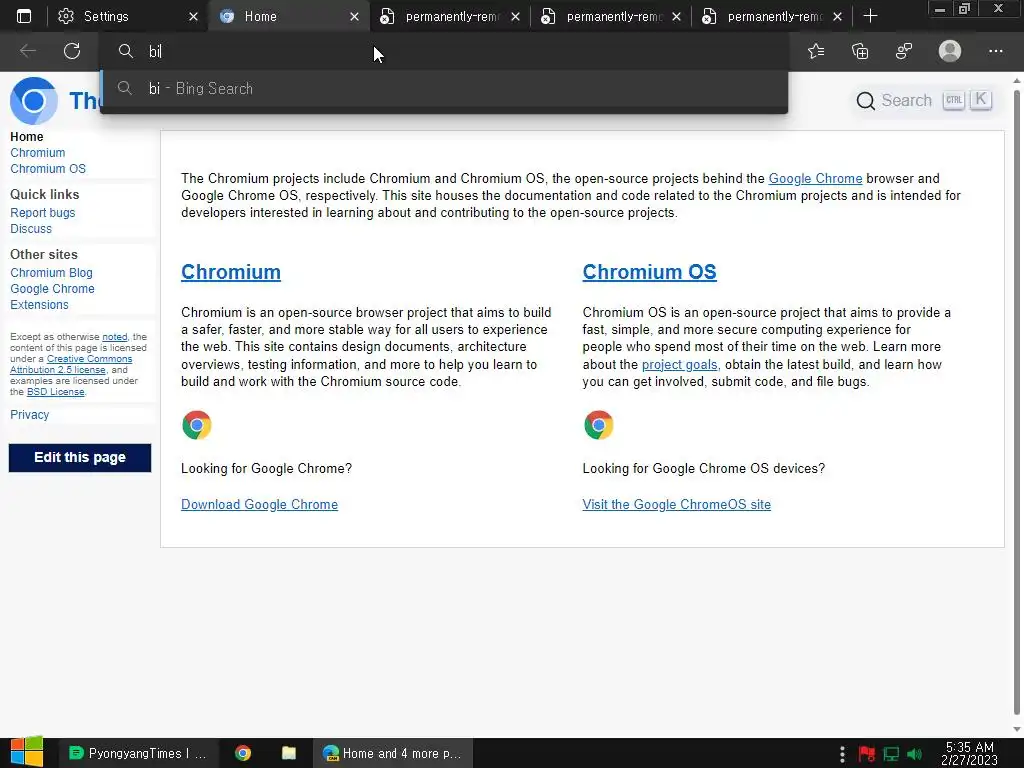Open Download Google Chrome link
Viewport: 1024px width, 768px height.
click(x=259, y=504)
